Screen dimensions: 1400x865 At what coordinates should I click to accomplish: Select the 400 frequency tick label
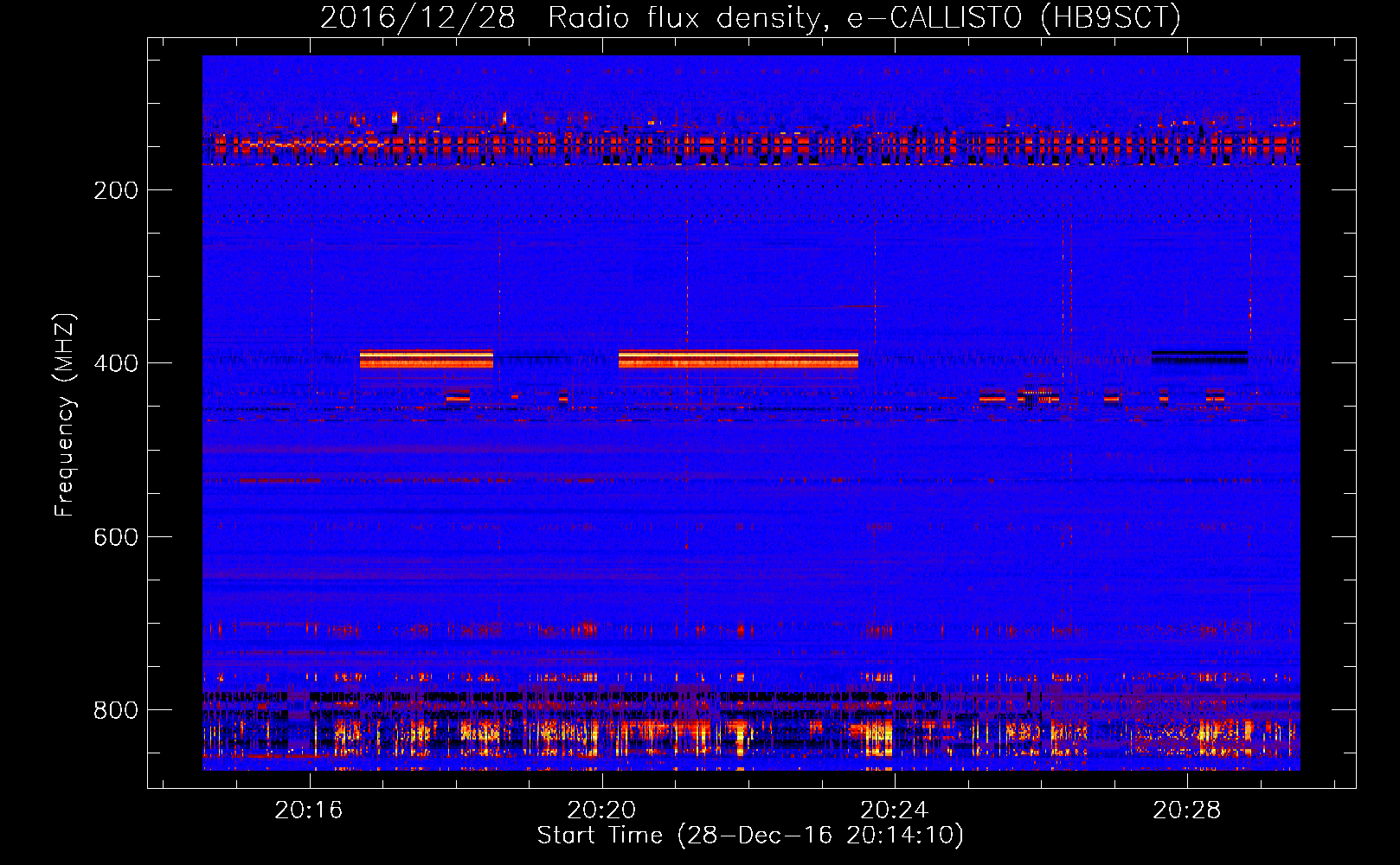coord(116,363)
